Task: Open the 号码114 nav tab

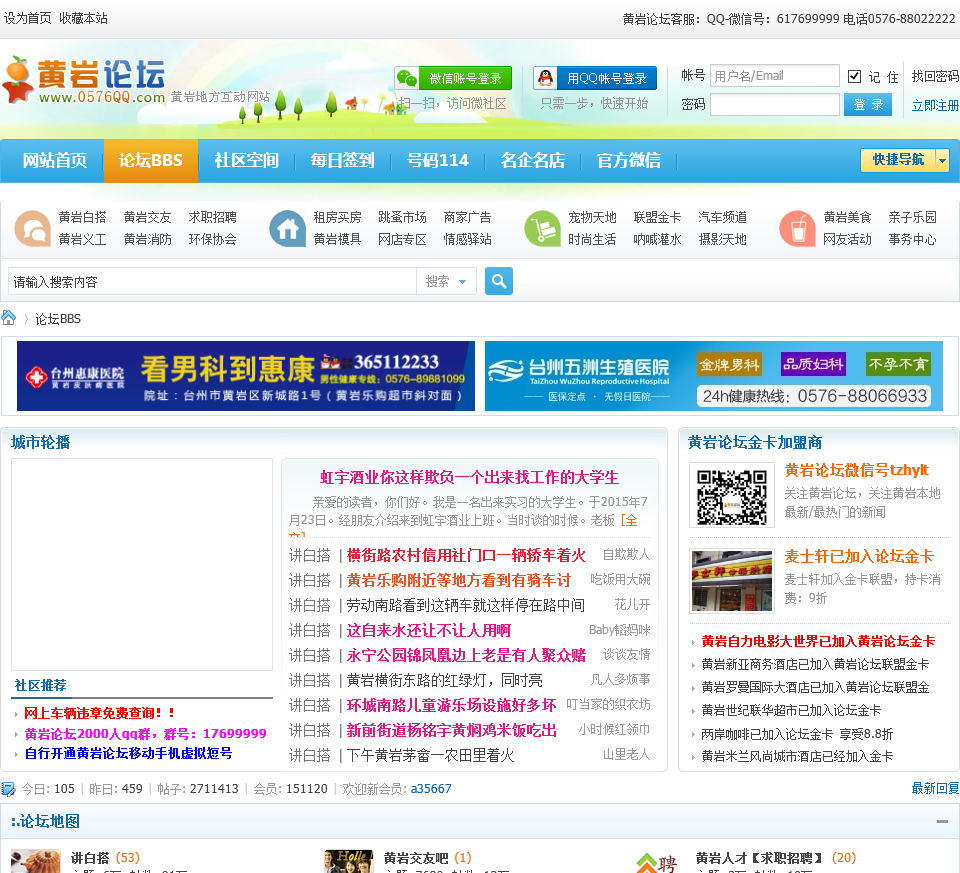Action: [438, 160]
